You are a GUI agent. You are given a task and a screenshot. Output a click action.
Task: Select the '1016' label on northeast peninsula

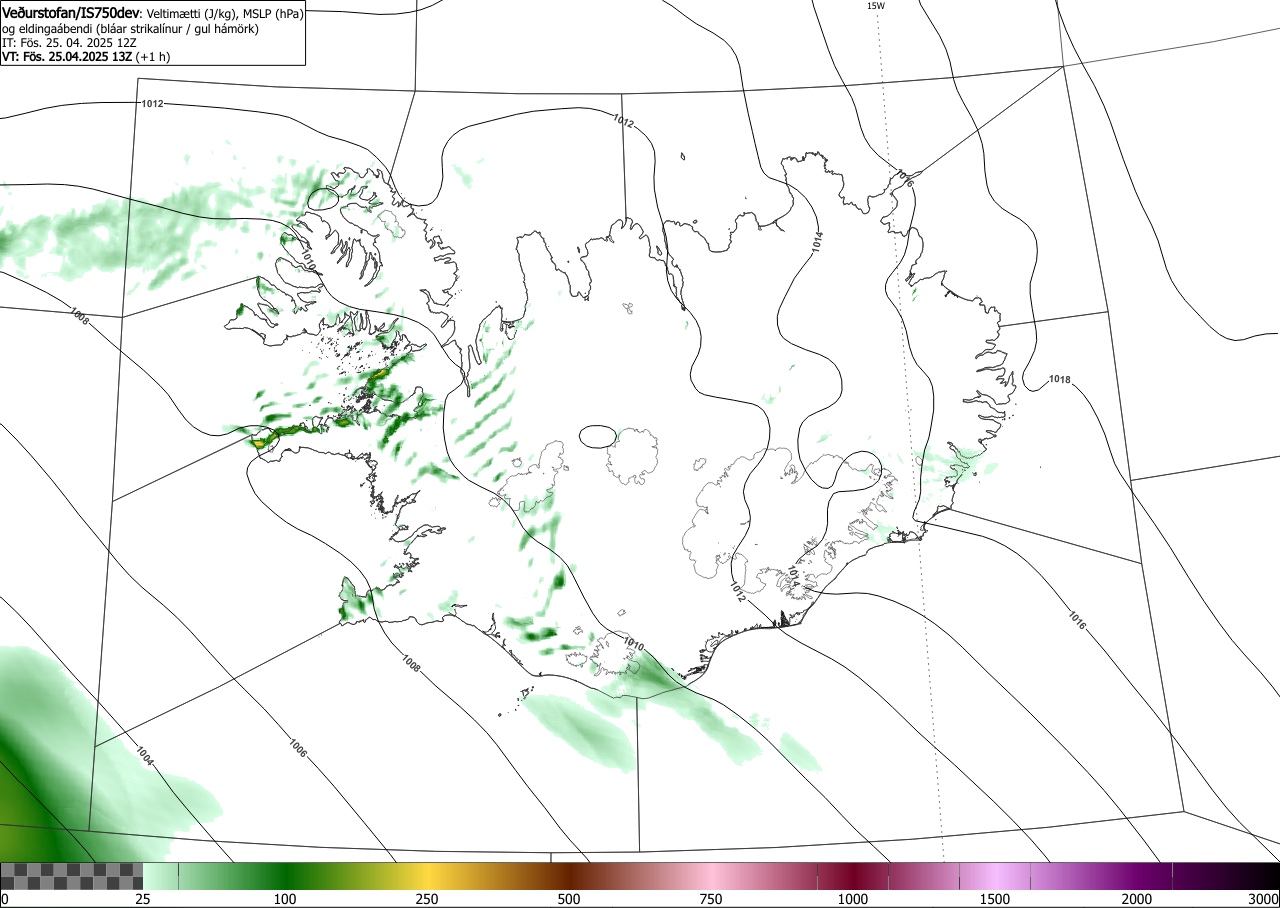point(904,178)
